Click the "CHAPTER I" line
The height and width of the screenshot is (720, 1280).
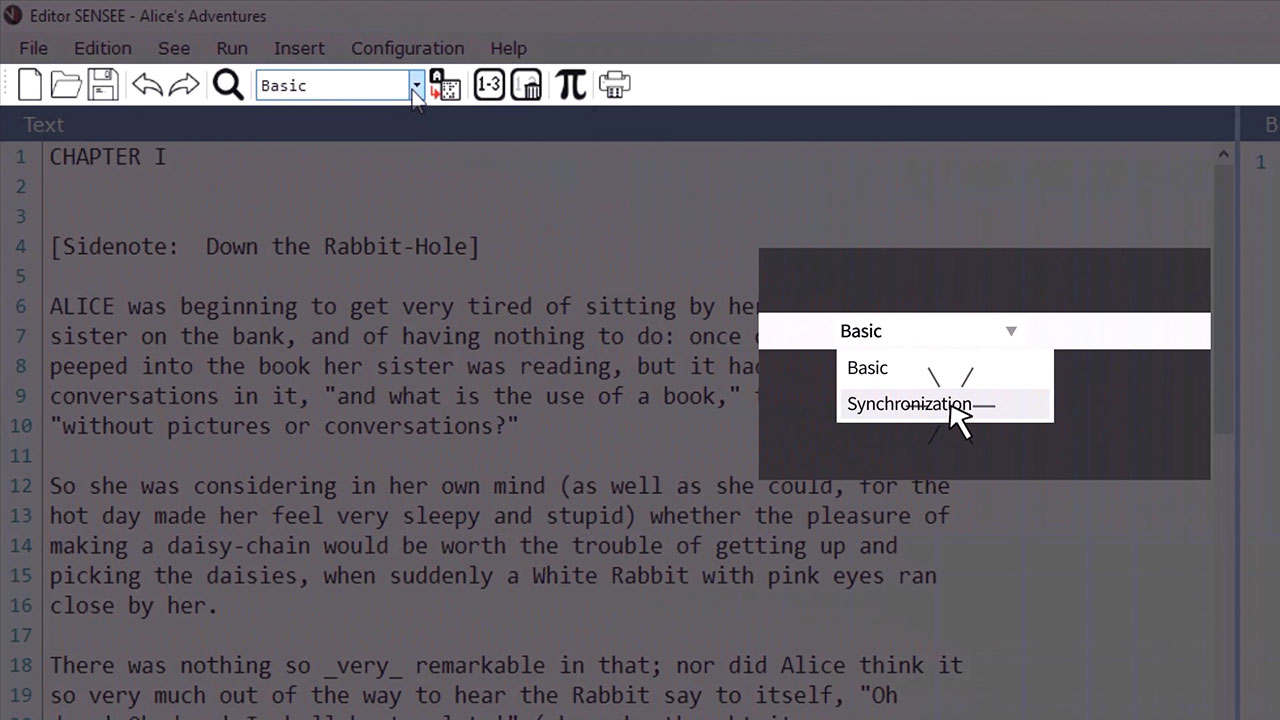click(108, 157)
